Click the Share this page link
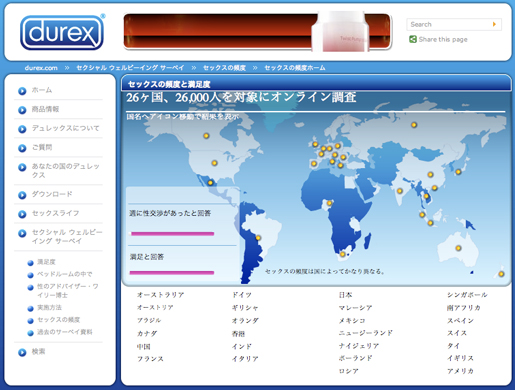 (443, 39)
